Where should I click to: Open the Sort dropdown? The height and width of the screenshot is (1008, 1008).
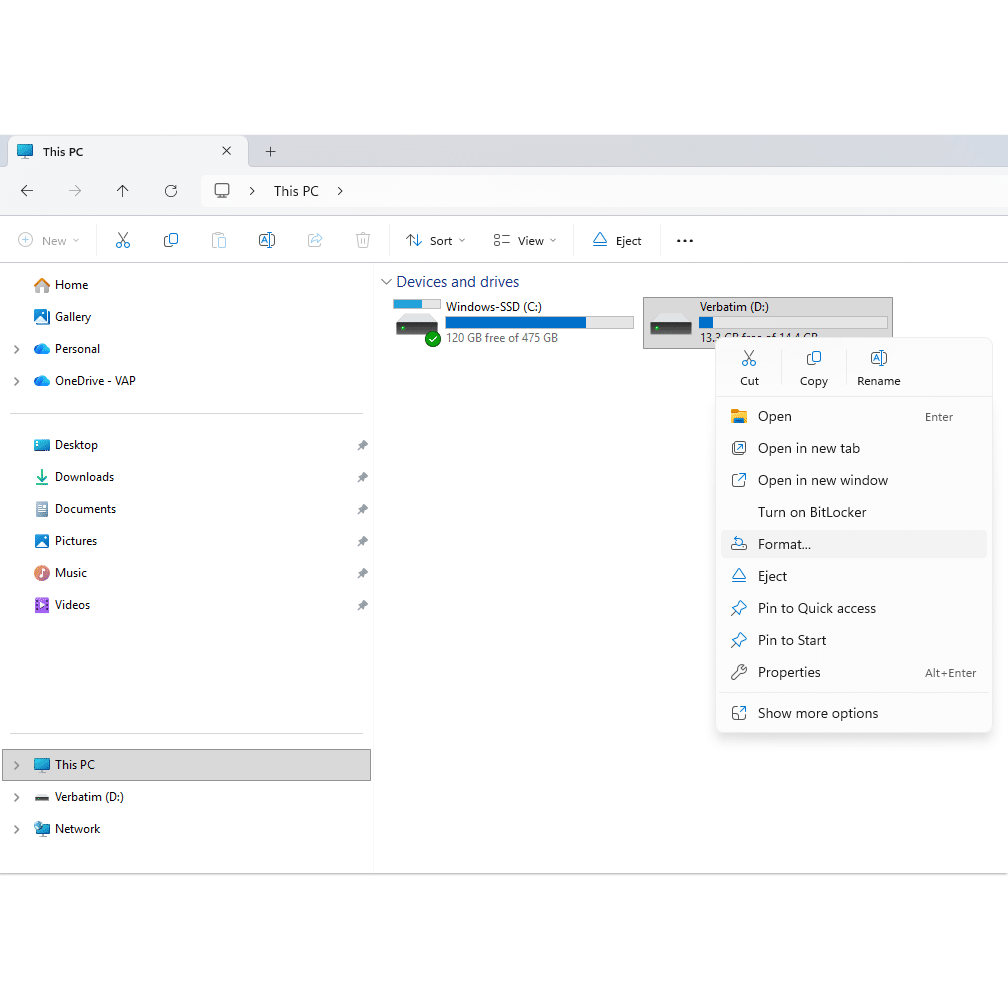[x=435, y=240]
